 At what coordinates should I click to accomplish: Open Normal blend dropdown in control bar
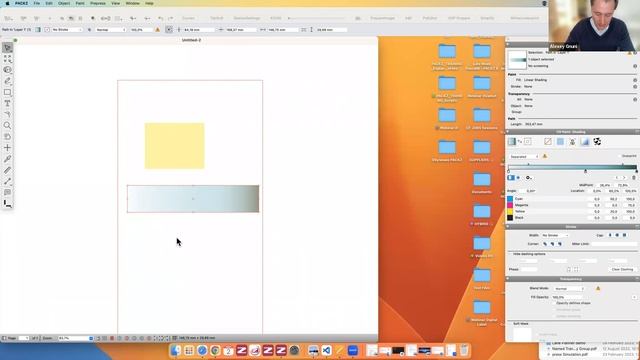point(111,30)
